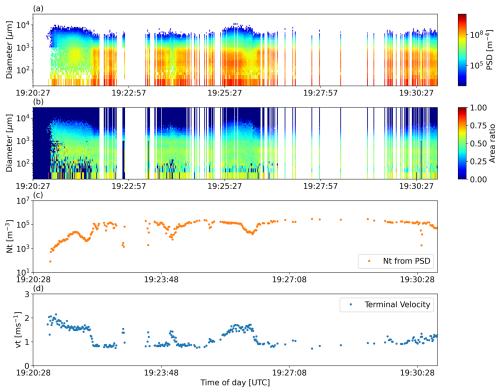Click the 19:27:57 tick label under panel (b)
500x392 pixels.
tap(320, 186)
